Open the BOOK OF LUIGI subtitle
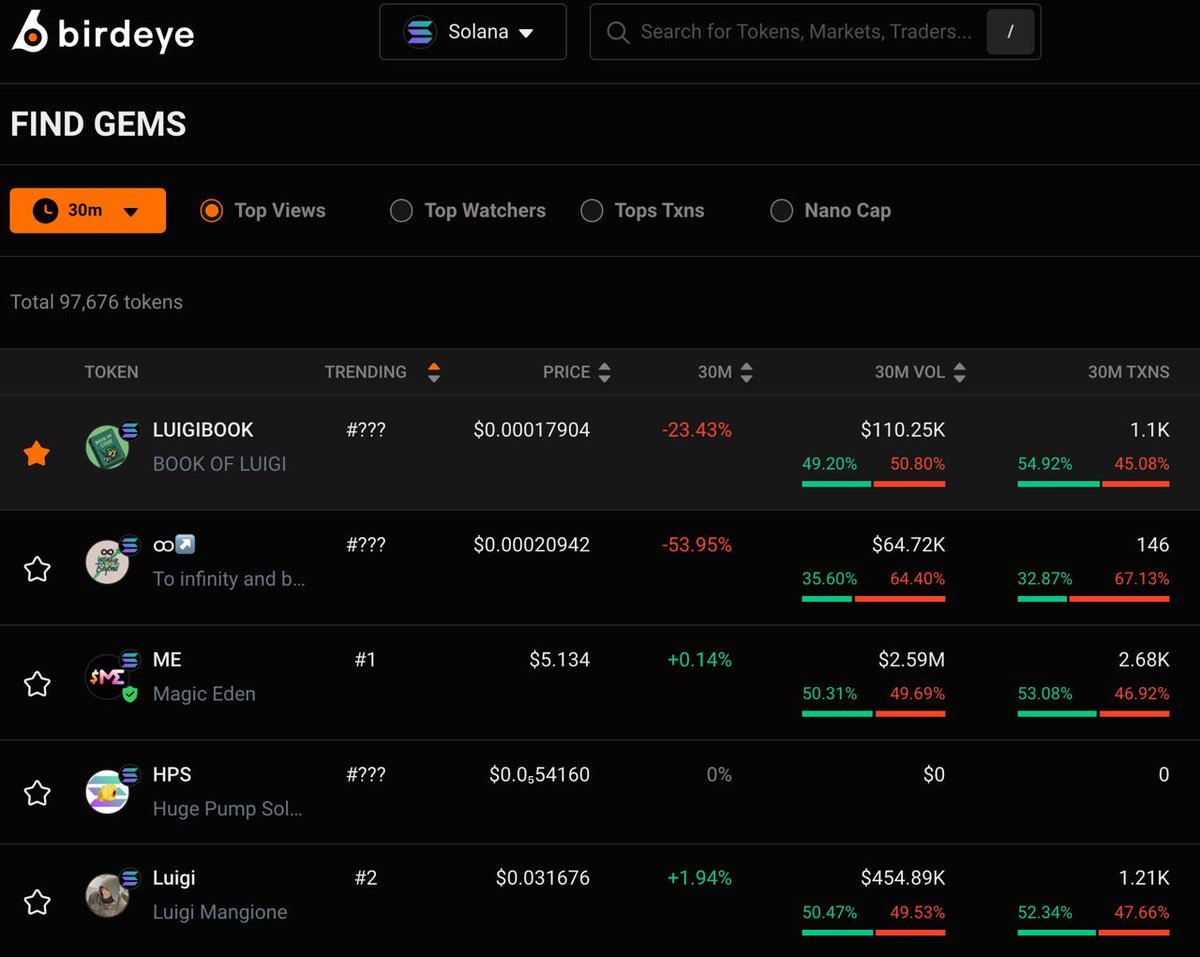Image resolution: width=1200 pixels, height=957 pixels. coord(220,464)
